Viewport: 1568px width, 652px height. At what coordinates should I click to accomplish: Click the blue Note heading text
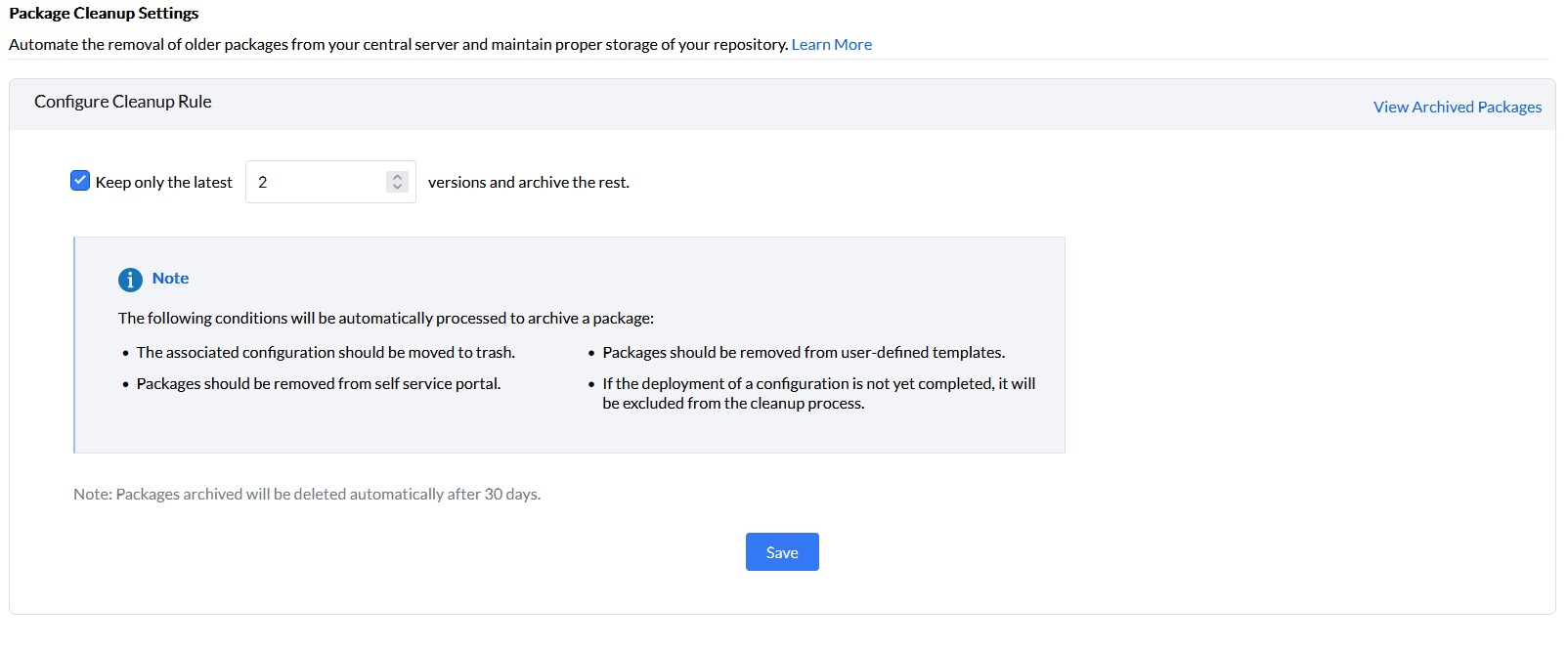170,279
